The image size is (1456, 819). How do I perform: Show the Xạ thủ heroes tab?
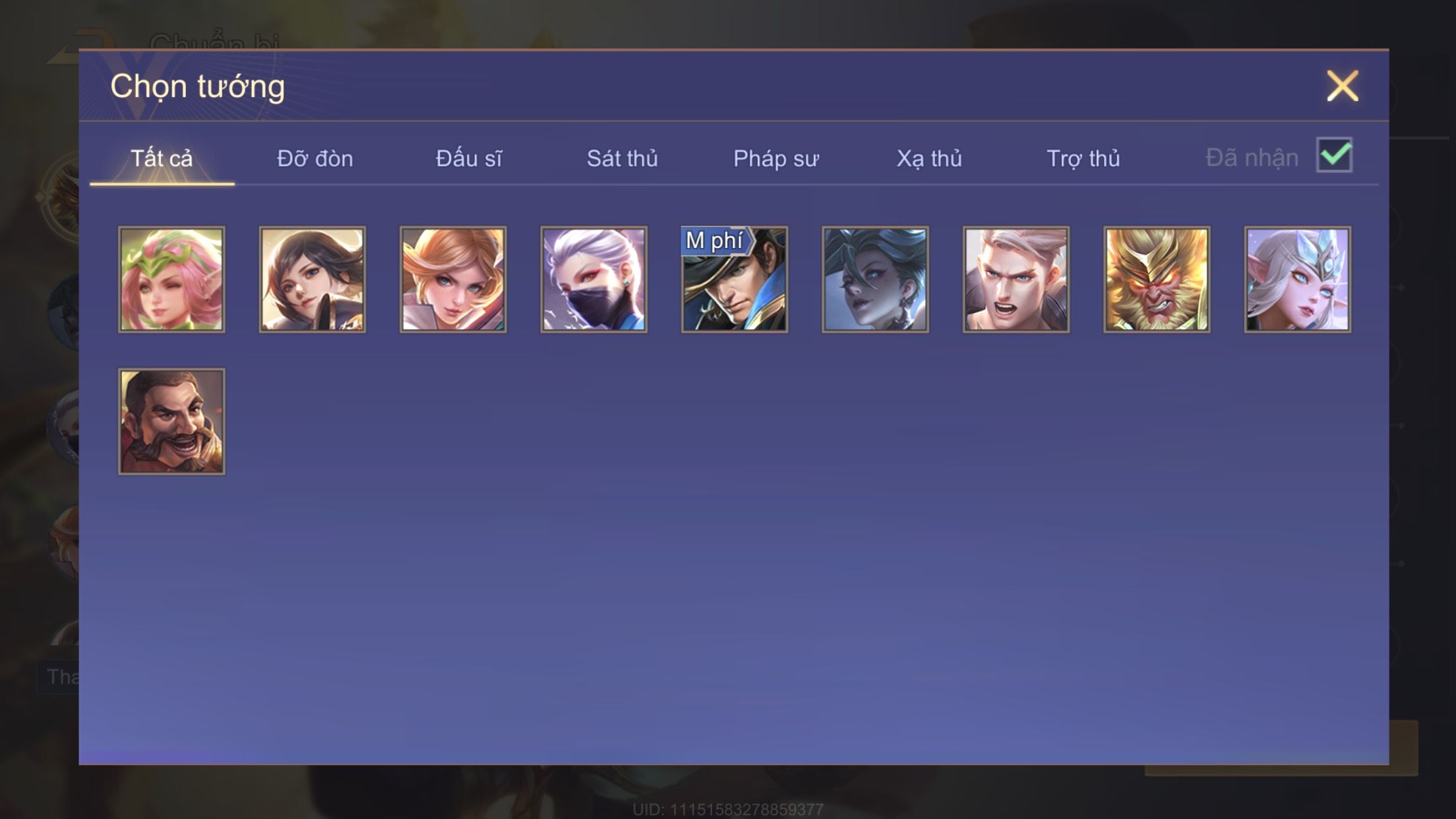(x=929, y=158)
